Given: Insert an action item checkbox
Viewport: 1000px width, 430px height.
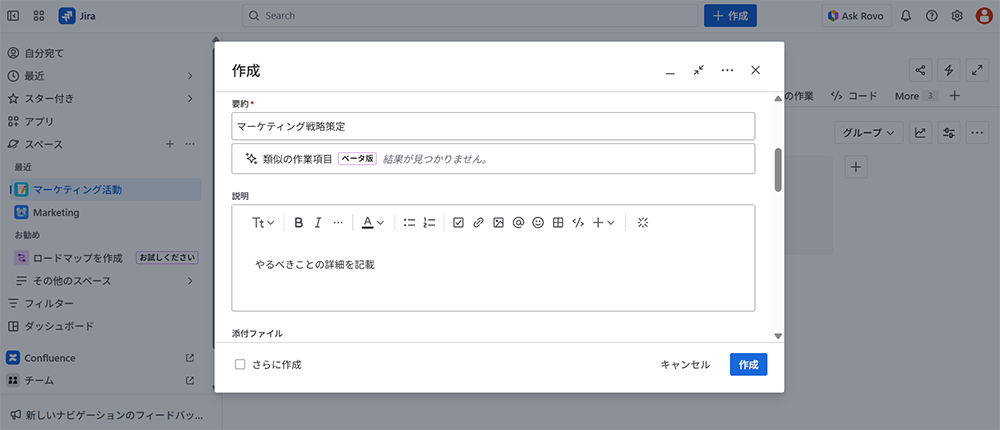Looking at the screenshot, I should (458, 223).
